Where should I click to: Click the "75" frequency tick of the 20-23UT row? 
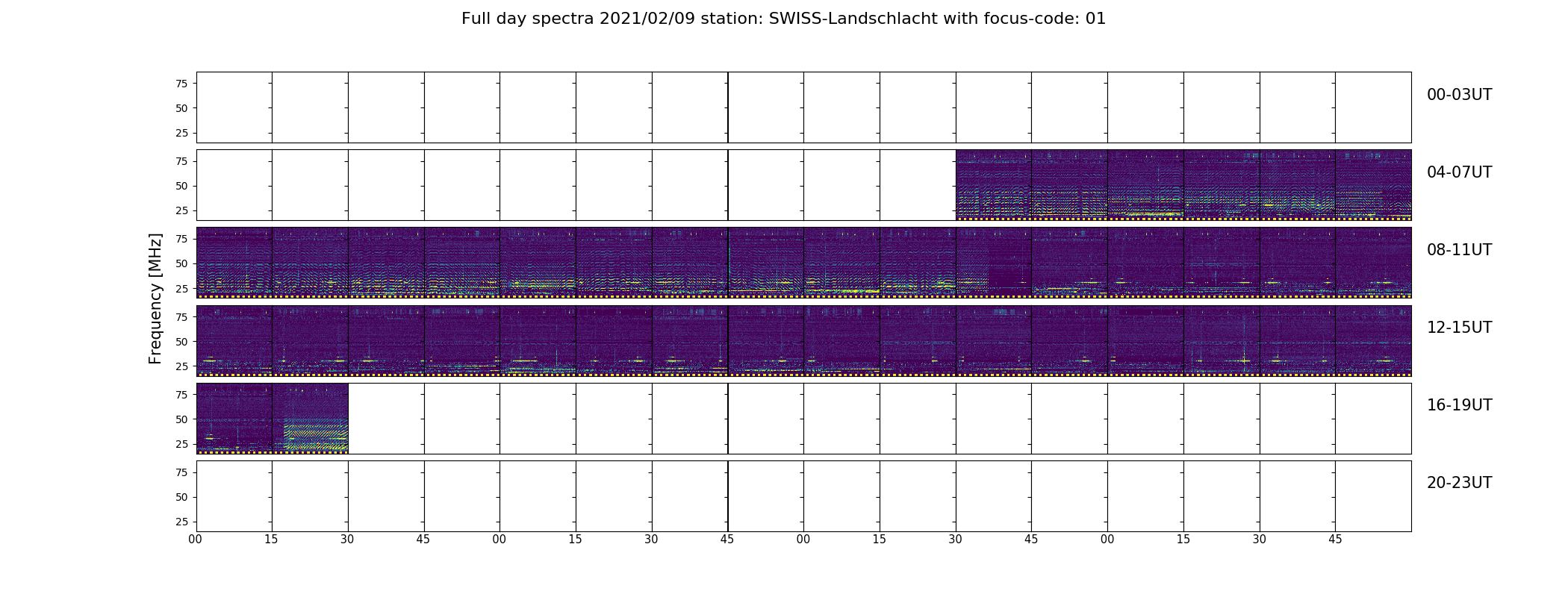(181, 472)
